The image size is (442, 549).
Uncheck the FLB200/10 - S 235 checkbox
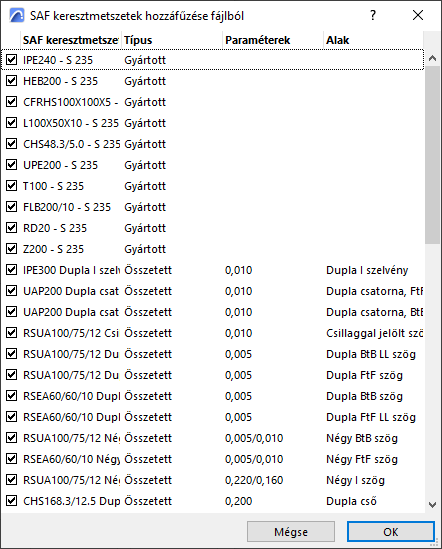point(12,207)
